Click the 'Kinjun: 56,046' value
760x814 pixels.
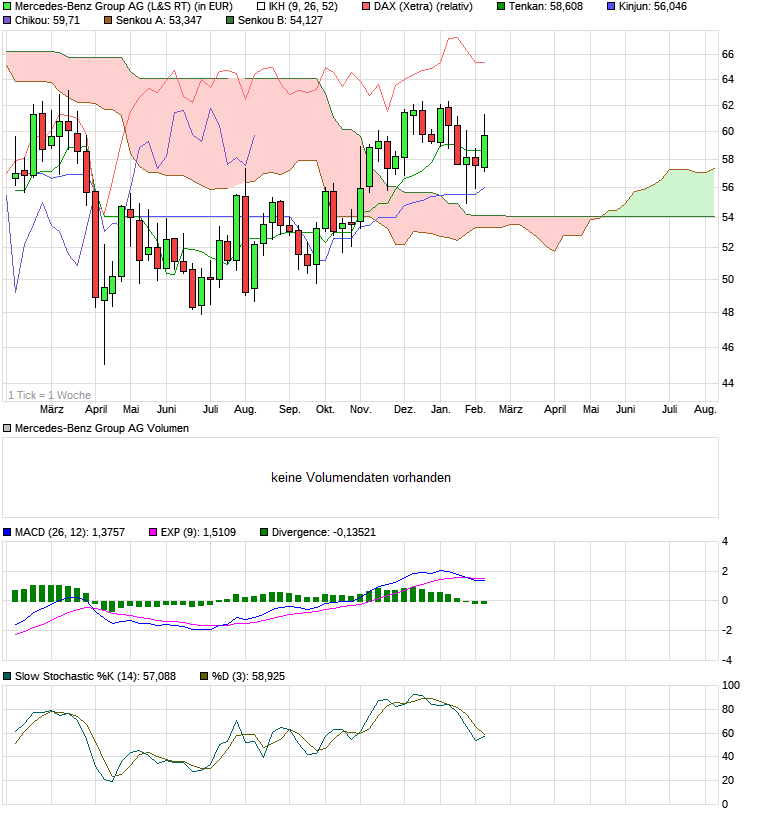pos(653,7)
